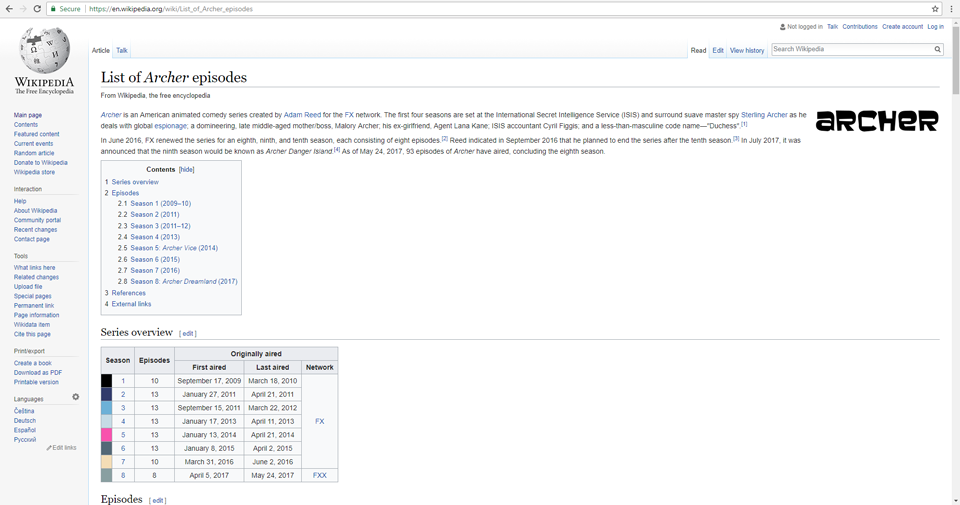Screen dimensions: 960x505
Task: Click the search magnifier icon
Action: click(x=937, y=49)
